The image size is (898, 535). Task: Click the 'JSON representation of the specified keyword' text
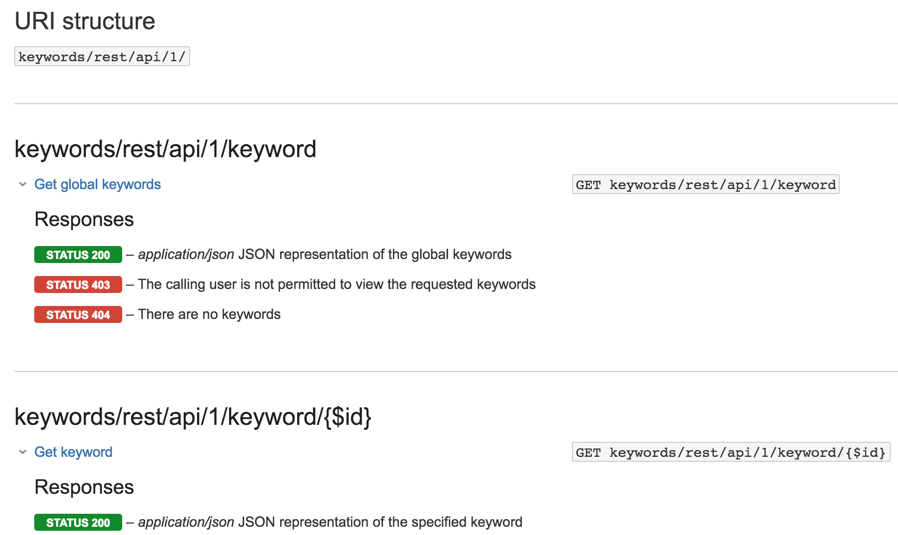[x=380, y=522]
